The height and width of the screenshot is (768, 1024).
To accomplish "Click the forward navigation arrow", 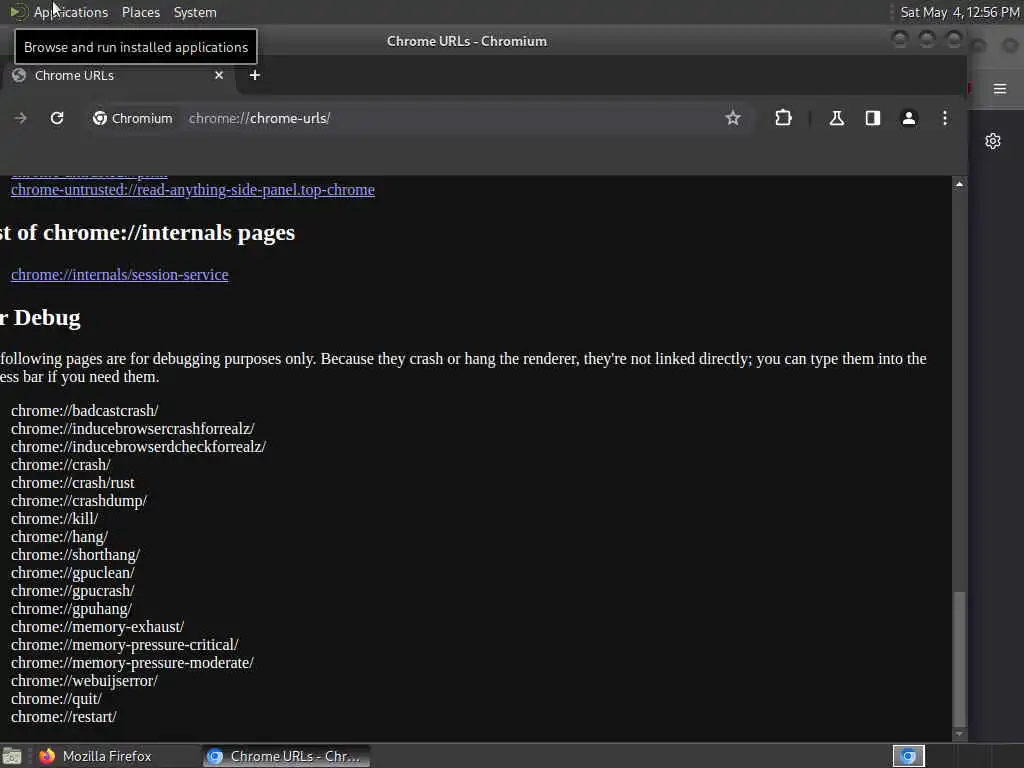I will tap(20, 118).
